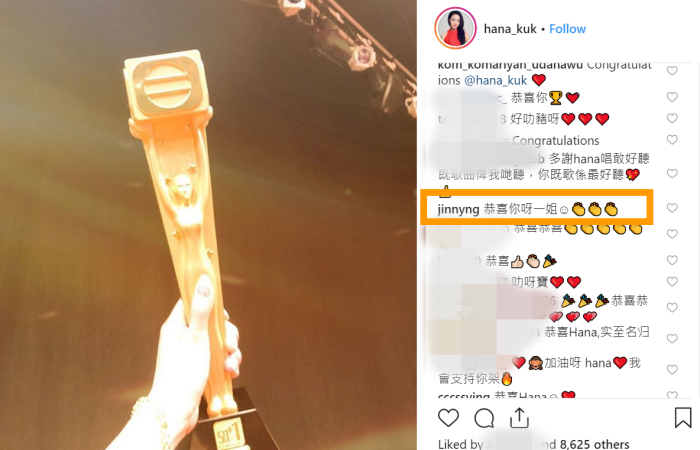Open jinnyng's profile from comment
700x450 pixels.
tap(458, 209)
